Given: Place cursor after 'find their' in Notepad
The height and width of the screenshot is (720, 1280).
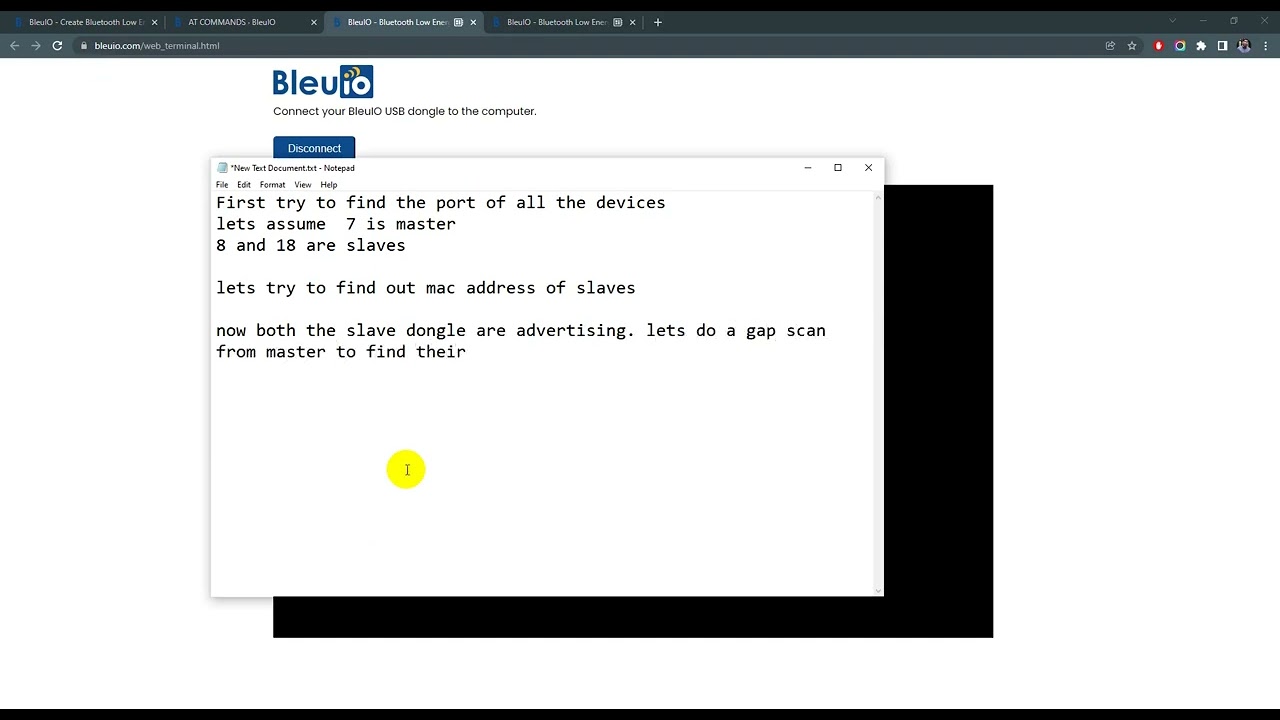Looking at the screenshot, I should click(x=467, y=352).
